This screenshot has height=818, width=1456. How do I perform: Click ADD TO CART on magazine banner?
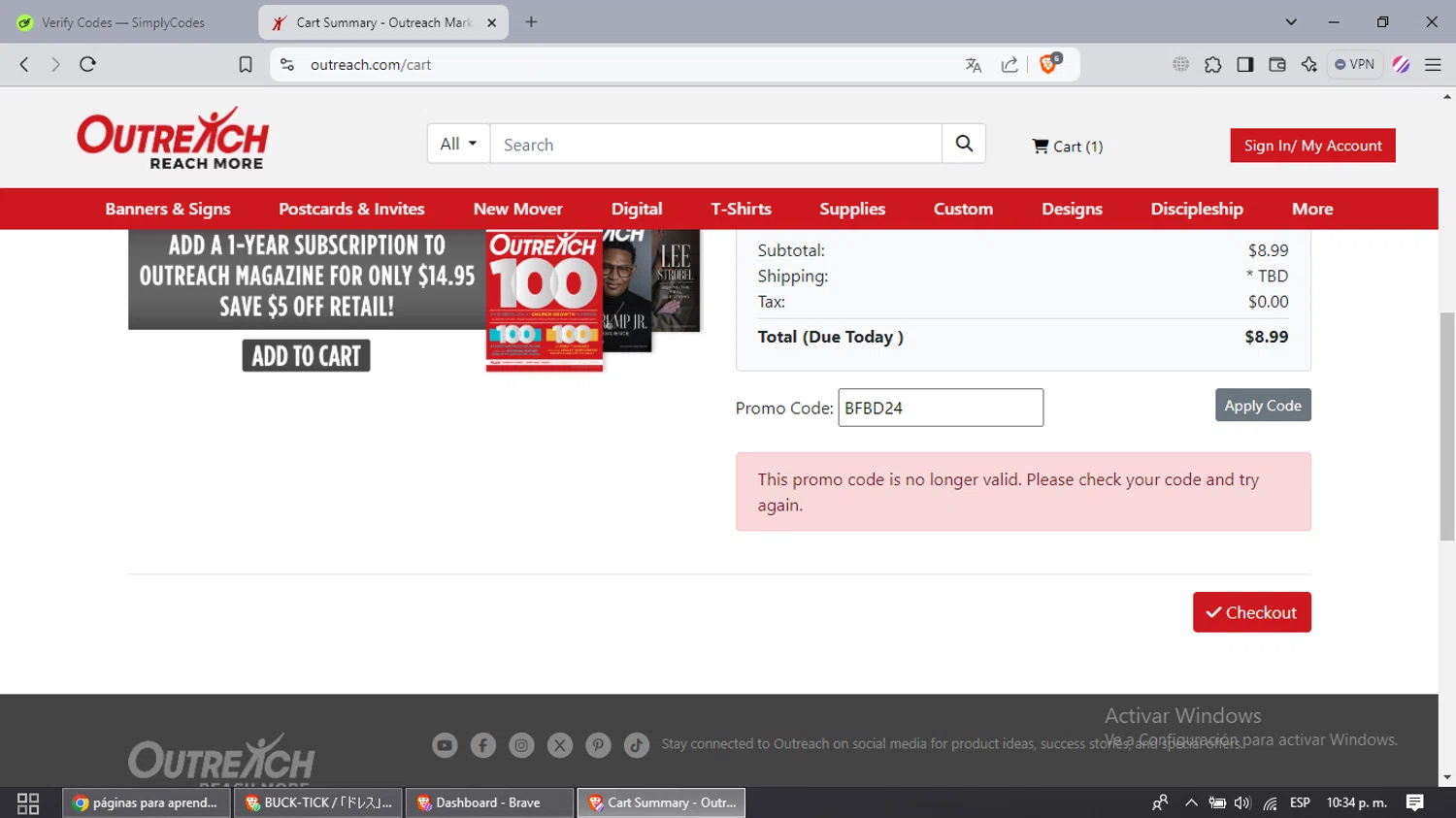tap(306, 356)
